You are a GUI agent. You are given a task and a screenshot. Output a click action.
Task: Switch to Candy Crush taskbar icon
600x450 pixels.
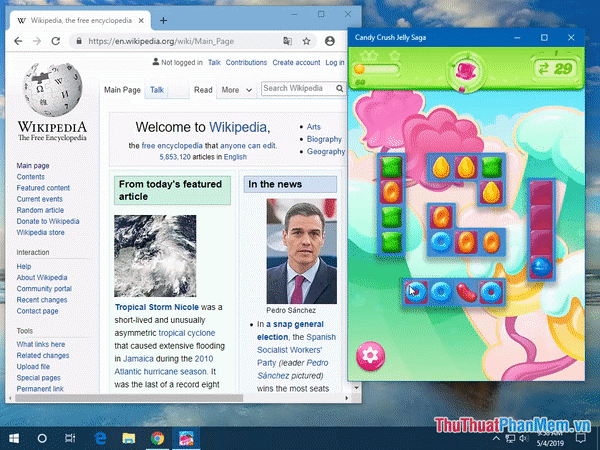(x=186, y=439)
